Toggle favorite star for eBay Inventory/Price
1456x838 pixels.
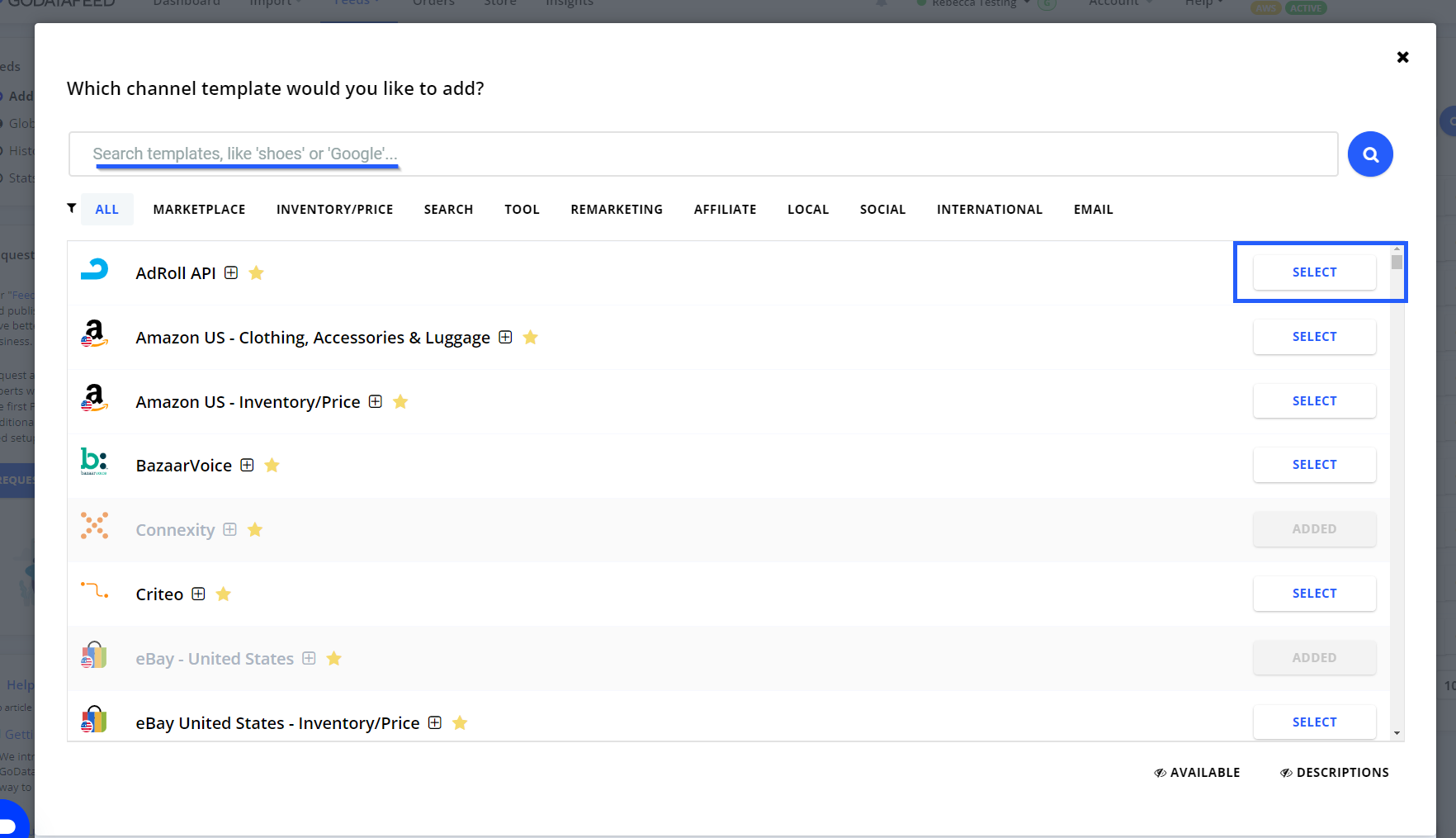460,722
